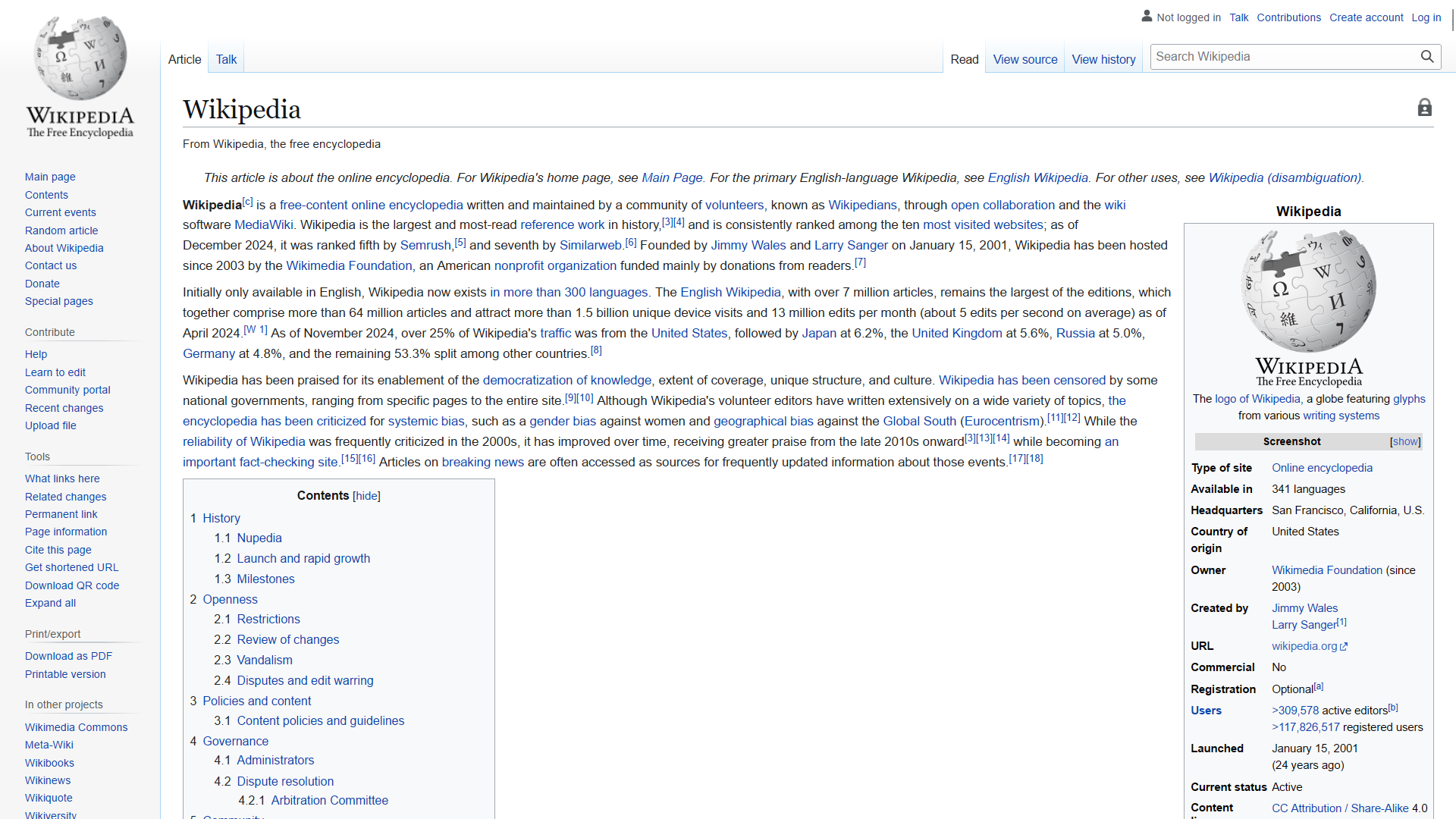Image resolution: width=1456 pixels, height=819 pixels.
Task: Click footnote reference [7]
Action: [860, 262]
